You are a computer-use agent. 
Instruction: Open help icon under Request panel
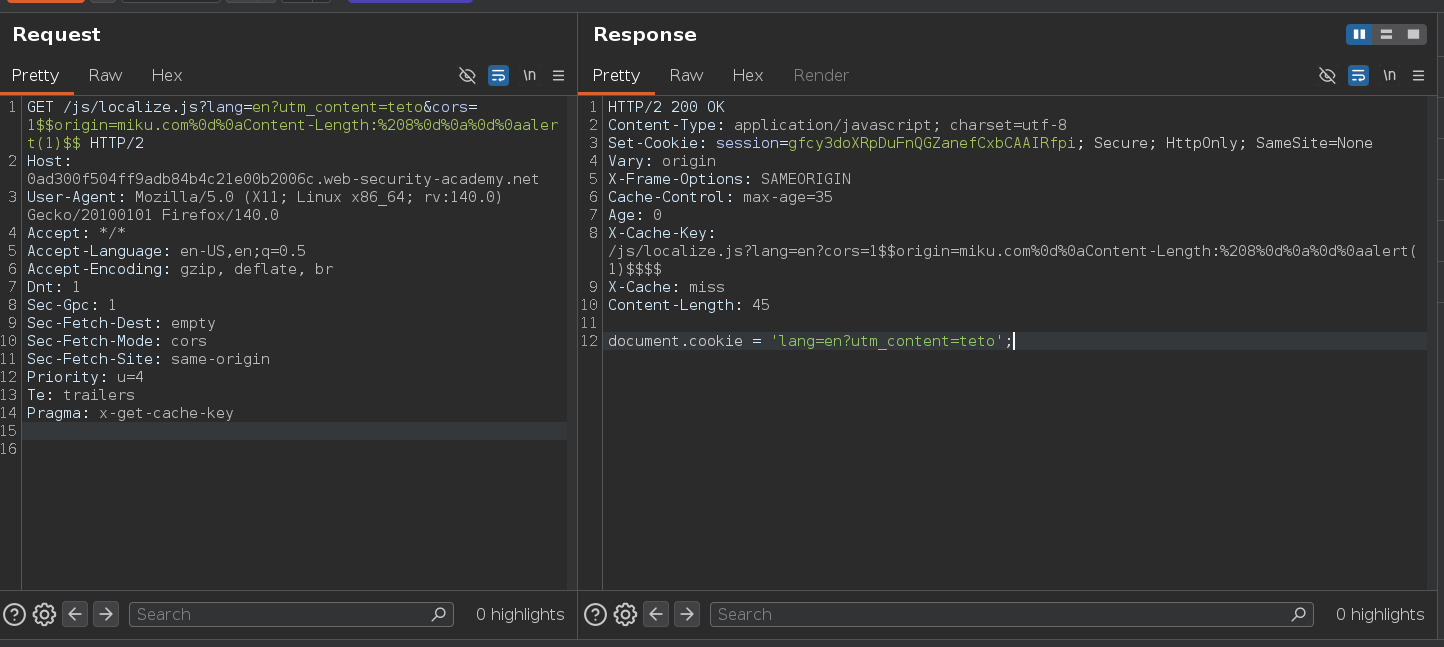point(14,614)
